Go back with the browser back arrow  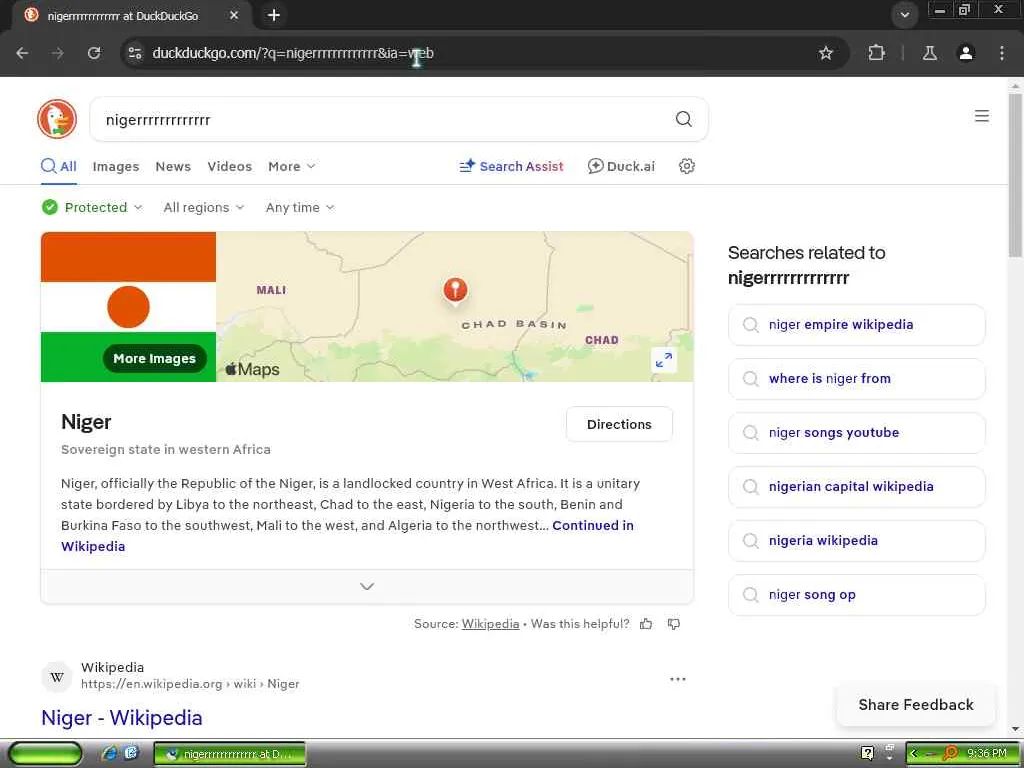(x=22, y=53)
